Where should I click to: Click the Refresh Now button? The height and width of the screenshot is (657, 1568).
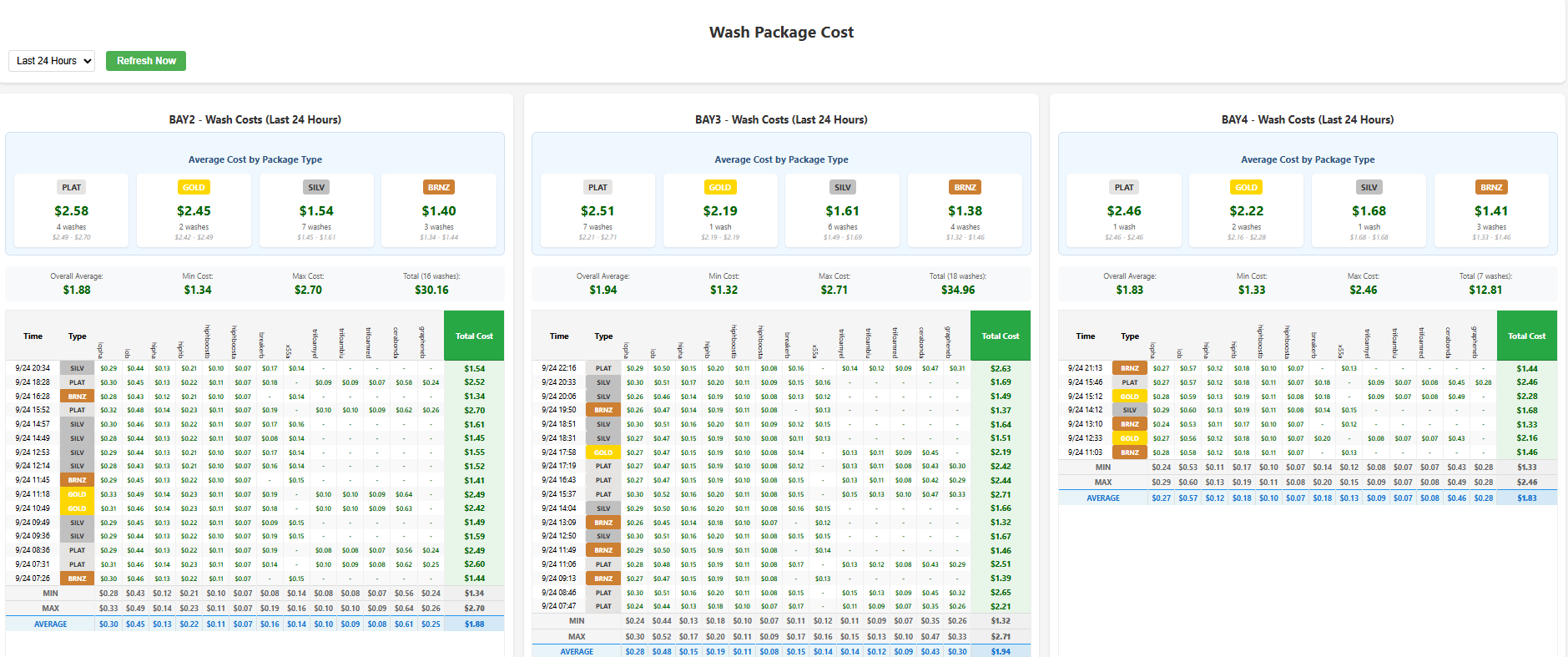tap(146, 61)
